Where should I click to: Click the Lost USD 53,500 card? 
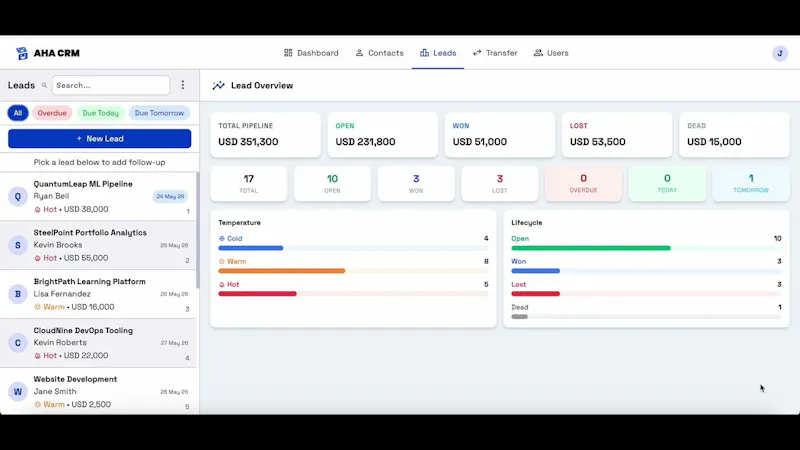617,135
